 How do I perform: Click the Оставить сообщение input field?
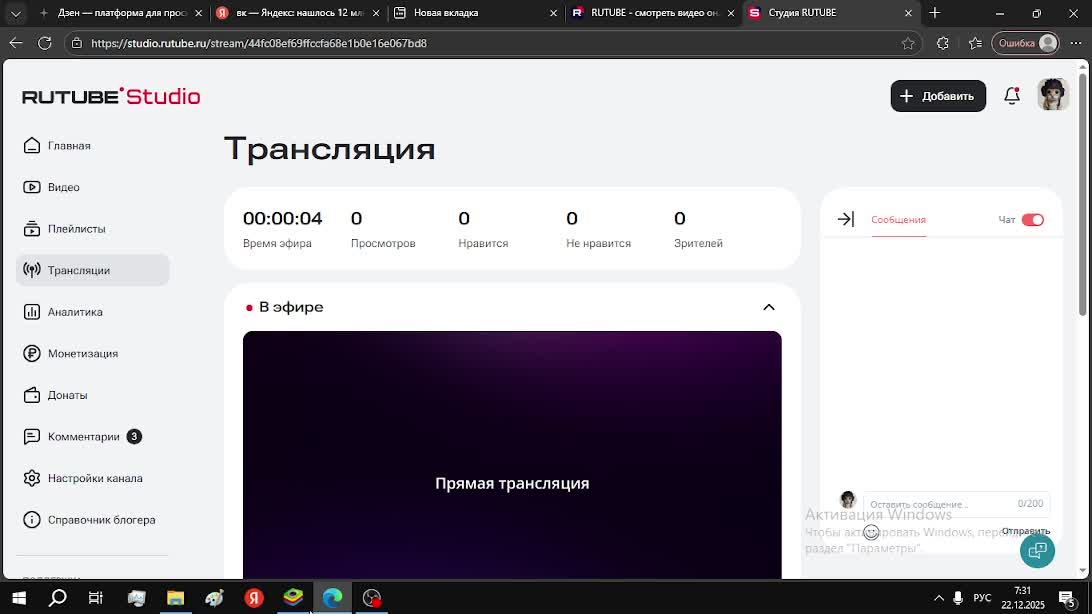coord(957,503)
